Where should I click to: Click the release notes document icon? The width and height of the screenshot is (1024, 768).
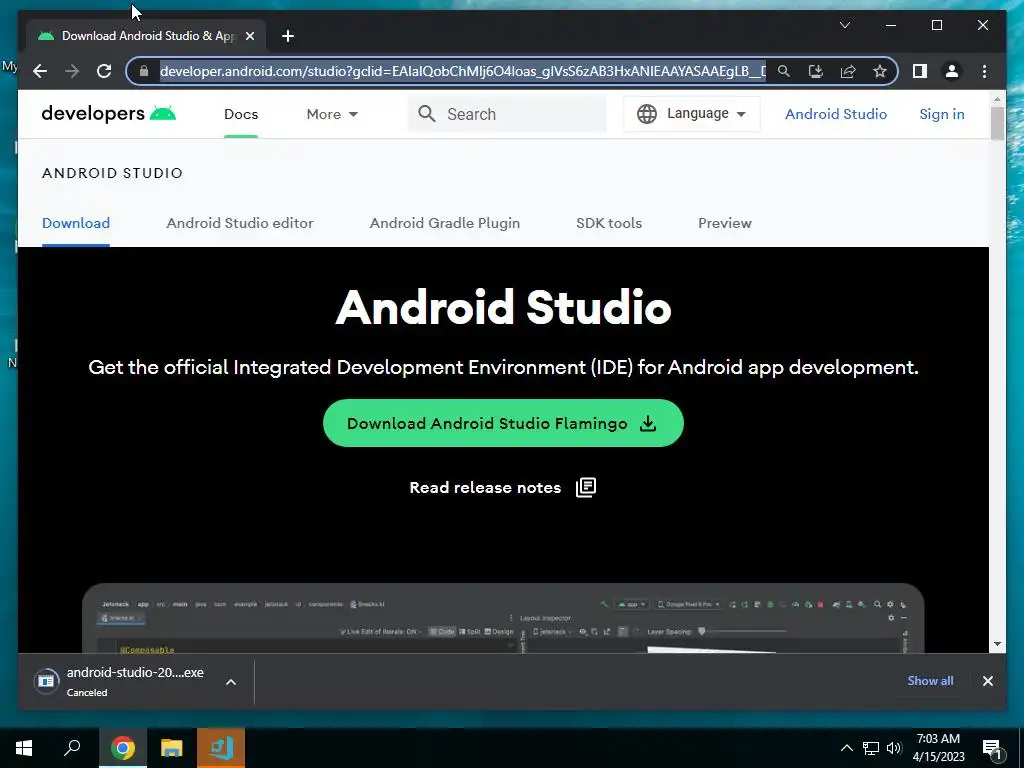pos(586,487)
